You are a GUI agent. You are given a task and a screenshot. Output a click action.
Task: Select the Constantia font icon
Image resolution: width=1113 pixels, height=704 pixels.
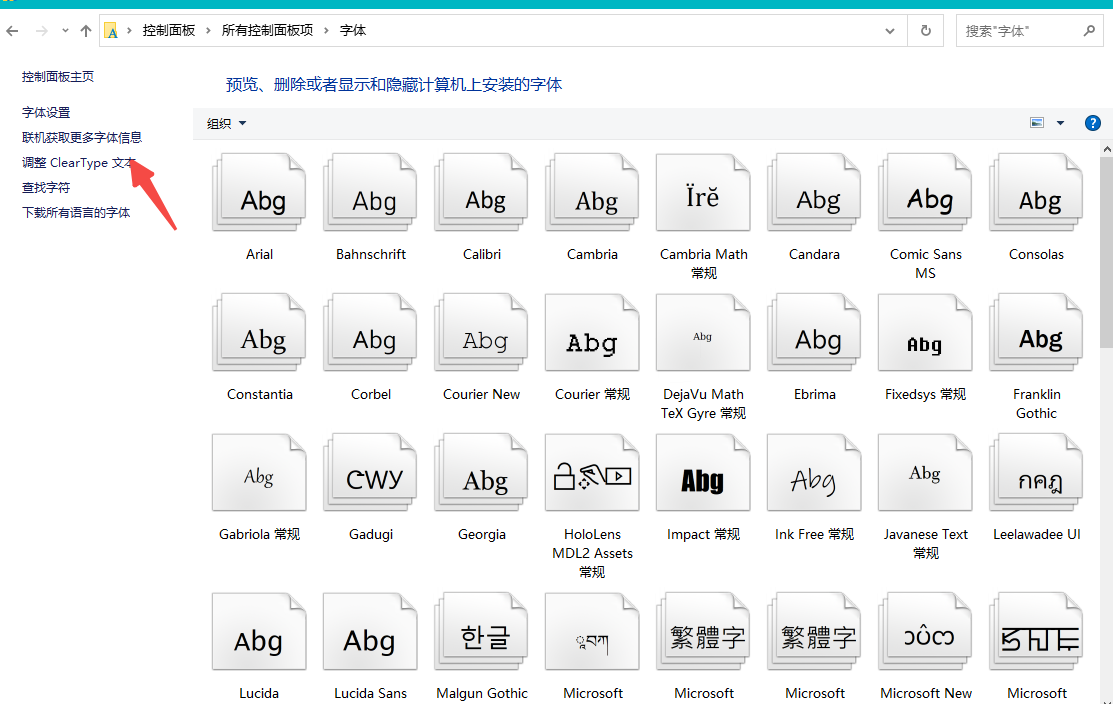click(259, 333)
